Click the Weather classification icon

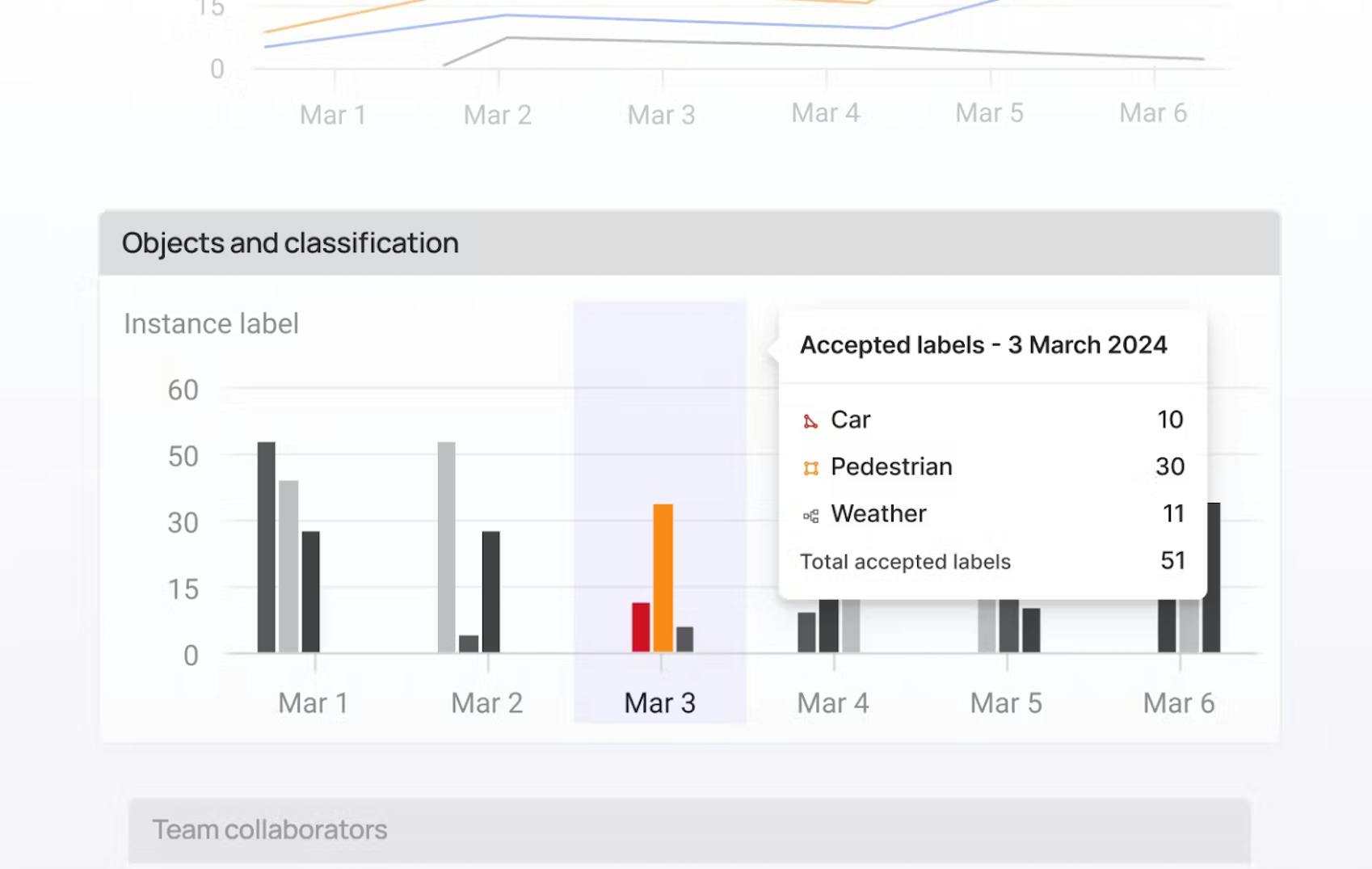coord(810,516)
